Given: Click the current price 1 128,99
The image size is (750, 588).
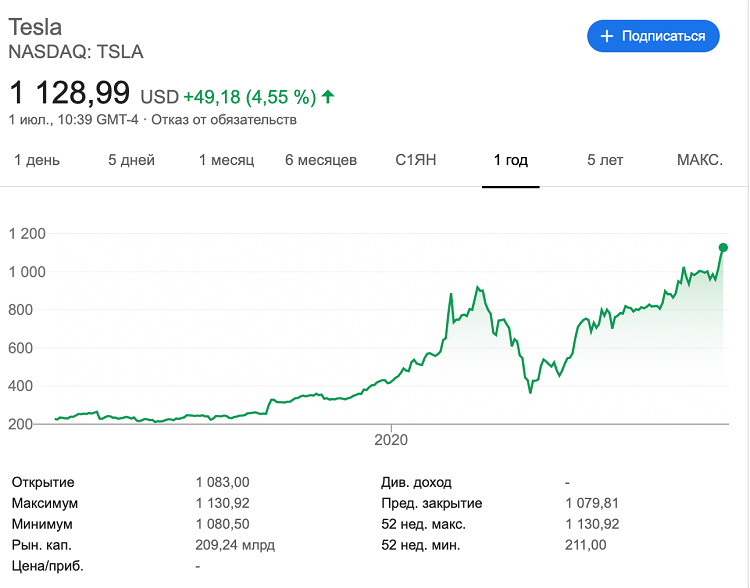Looking at the screenshot, I should [70, 94].
